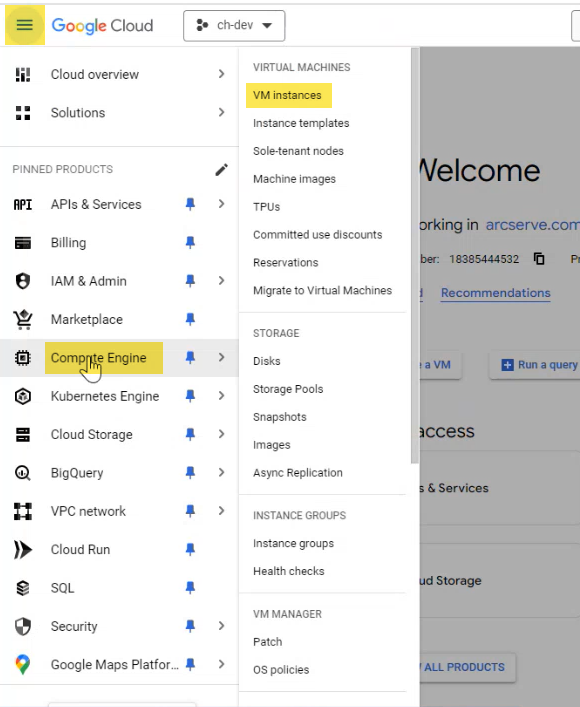The height and width of the screenshot is (707, 580).
Task: Click the Kubernetes Engine hexagon icon
Action: pos(23,396)
